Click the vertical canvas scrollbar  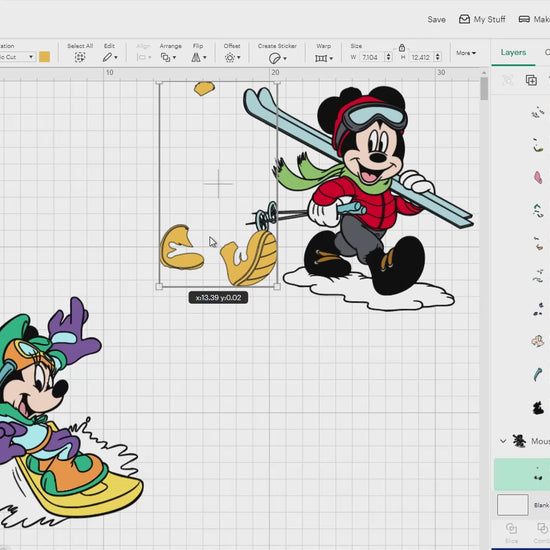pos(484,89)
